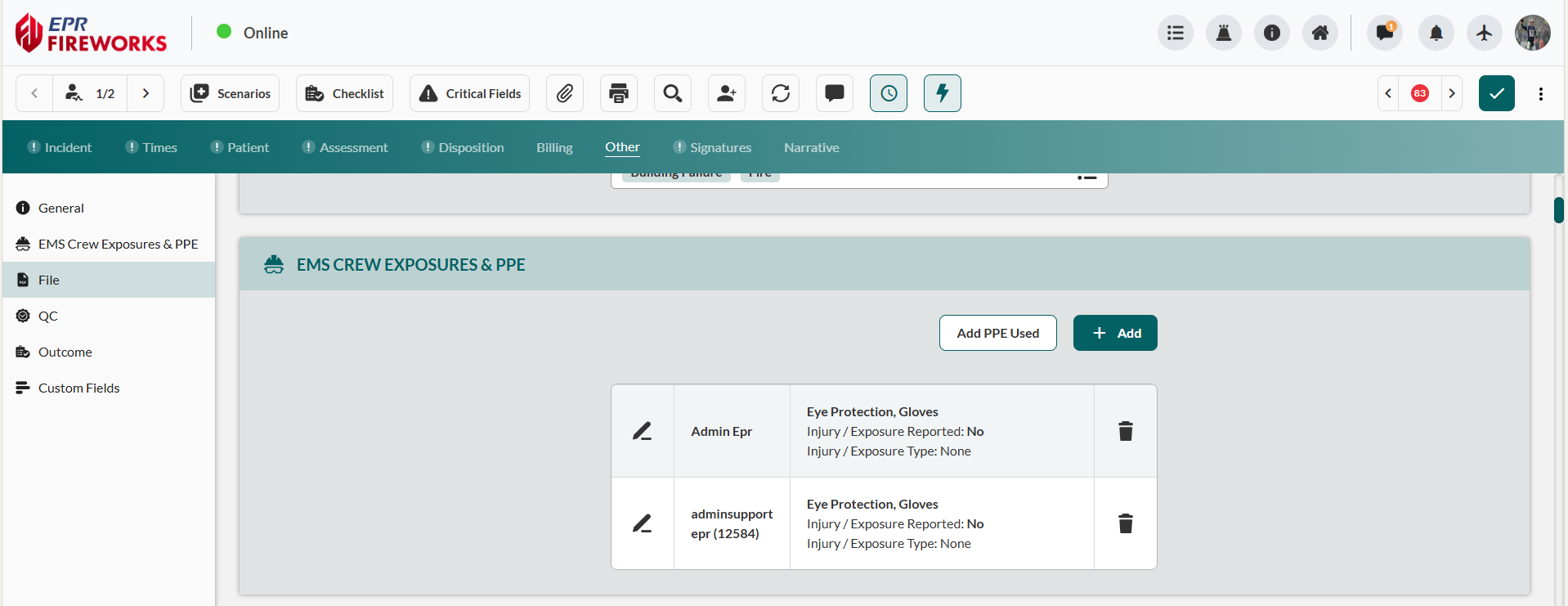1568x606 pixels.
Task: Edit the adminsupport epr exposure entry
Action: click(643, 523)
